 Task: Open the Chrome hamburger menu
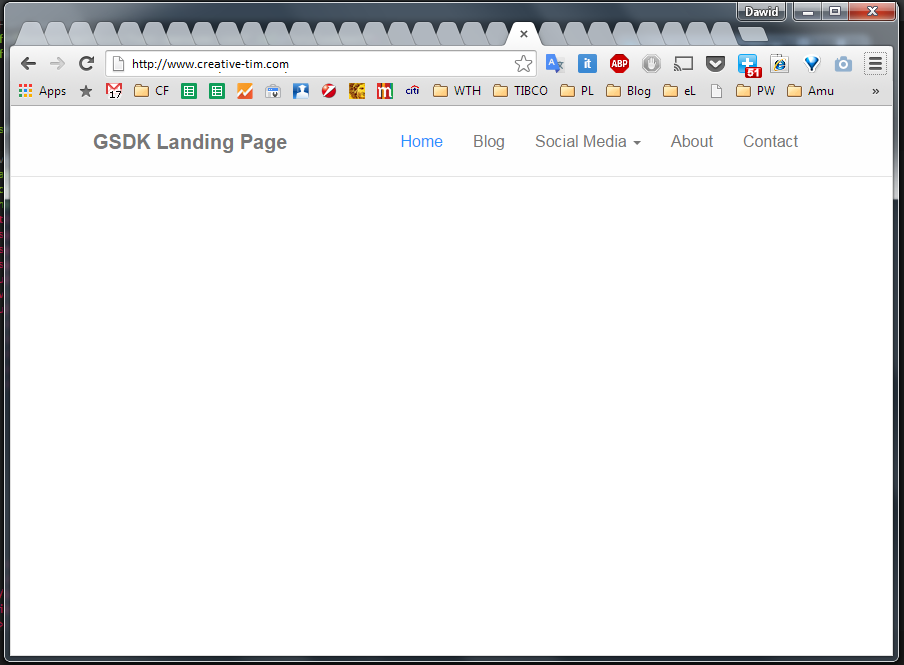(875, 64)
